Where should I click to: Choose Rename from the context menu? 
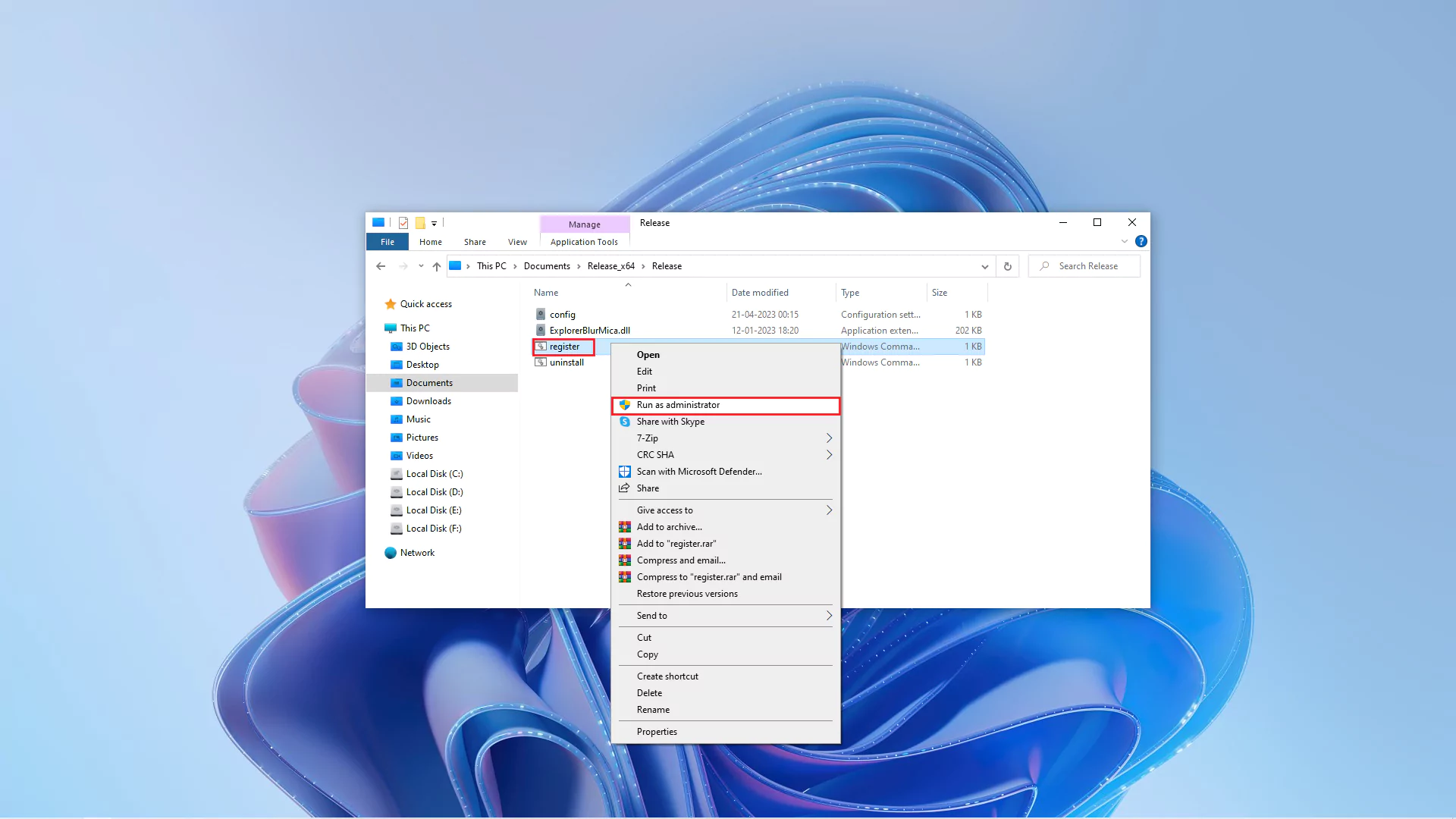pos(653,710)
